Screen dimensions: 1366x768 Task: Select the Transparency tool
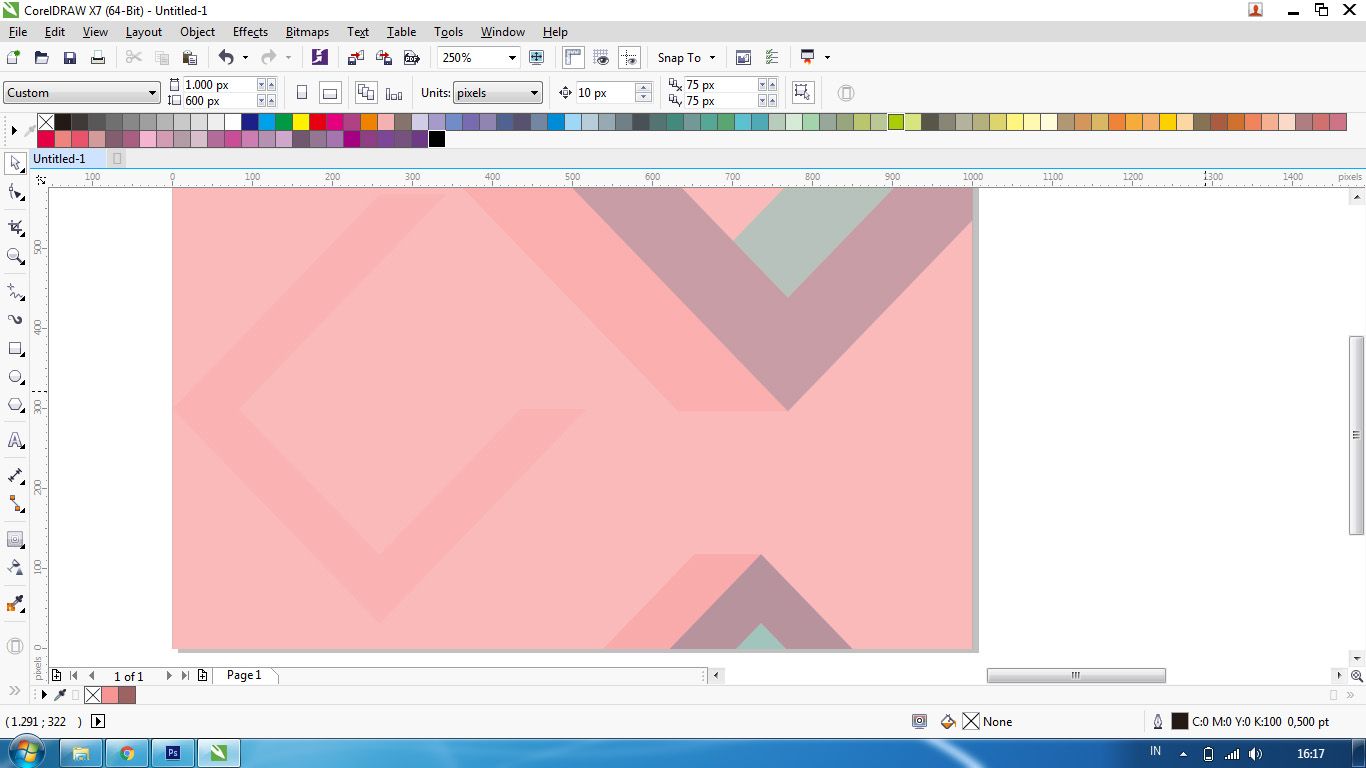tap(15, 567)
